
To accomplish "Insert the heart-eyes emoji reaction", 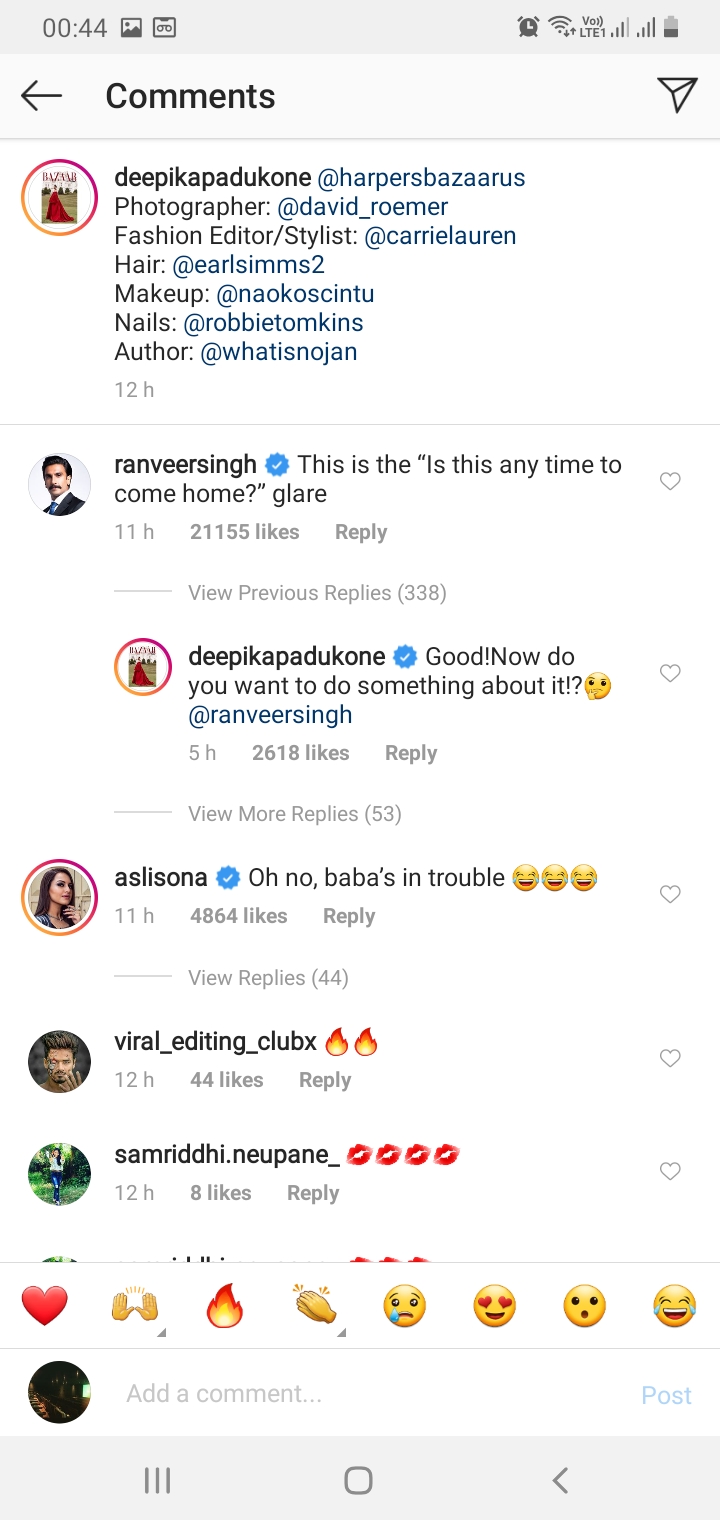I will pos(495,1306).
